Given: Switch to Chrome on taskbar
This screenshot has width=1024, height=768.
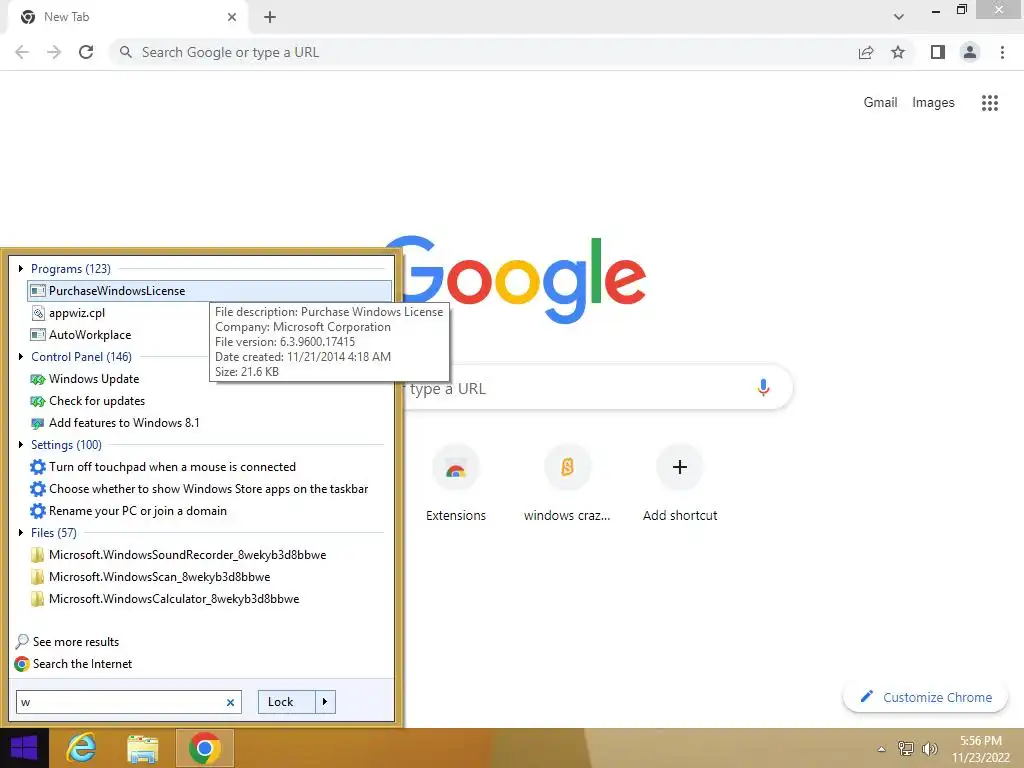Looking at the screenshot, I should (204, 748).
